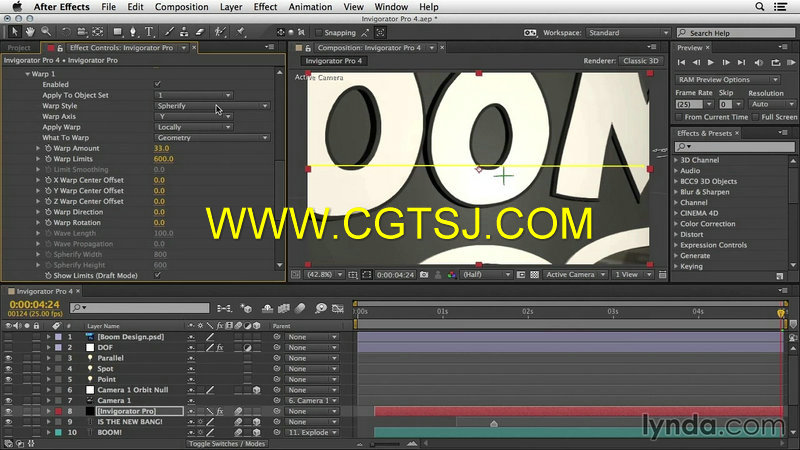
Task: Open the Warp Style Spherify dropdown
Action: [212, 106]
